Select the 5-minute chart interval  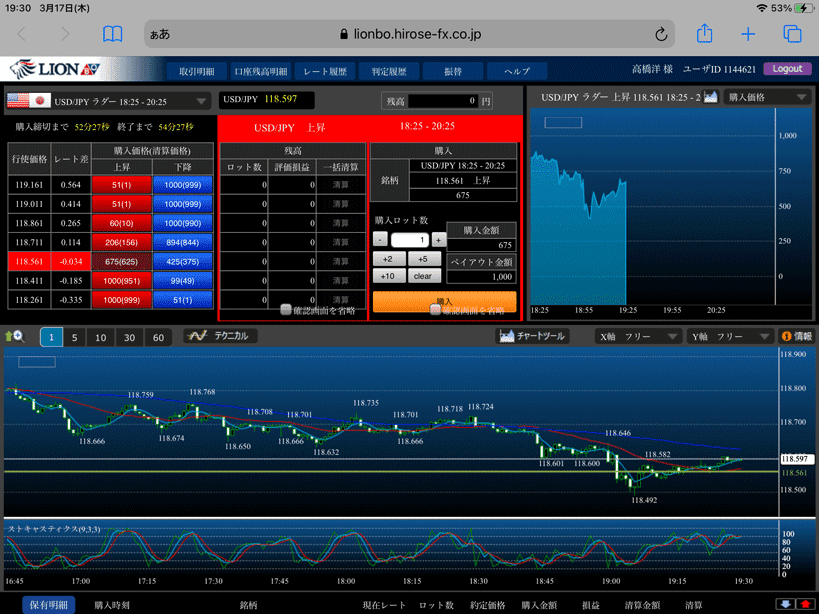coord(75,337)
